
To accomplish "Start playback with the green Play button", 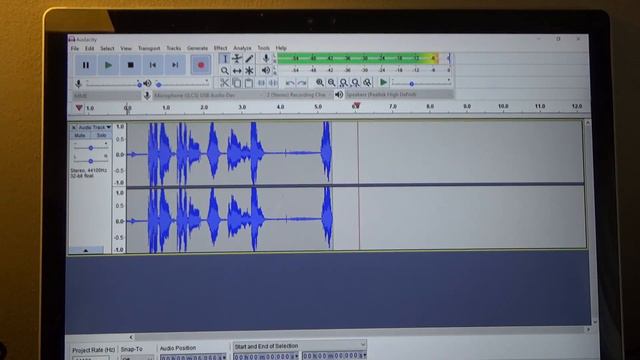I will pos(108,65).
